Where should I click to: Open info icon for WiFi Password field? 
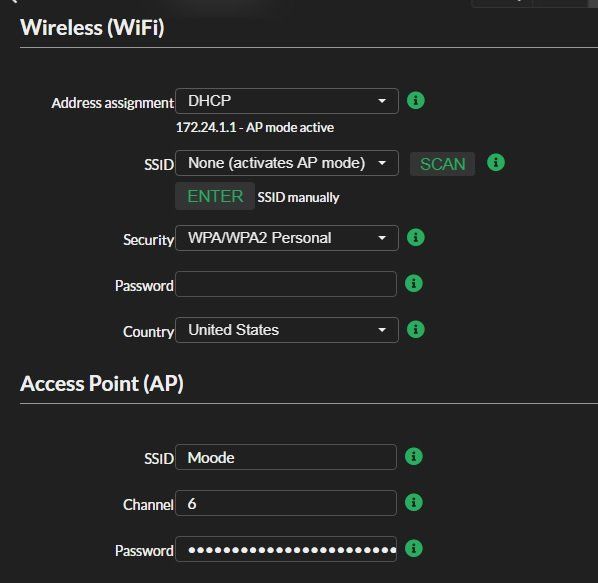(414, 283)
